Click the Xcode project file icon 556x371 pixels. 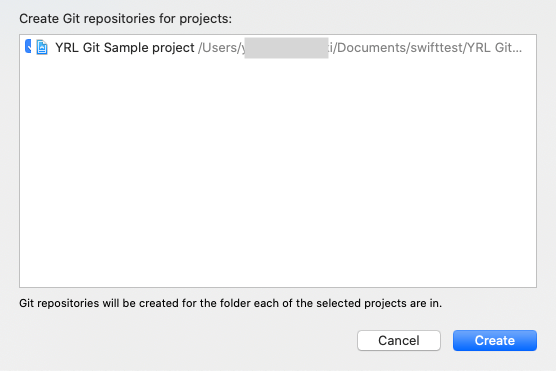coord(42,47)
